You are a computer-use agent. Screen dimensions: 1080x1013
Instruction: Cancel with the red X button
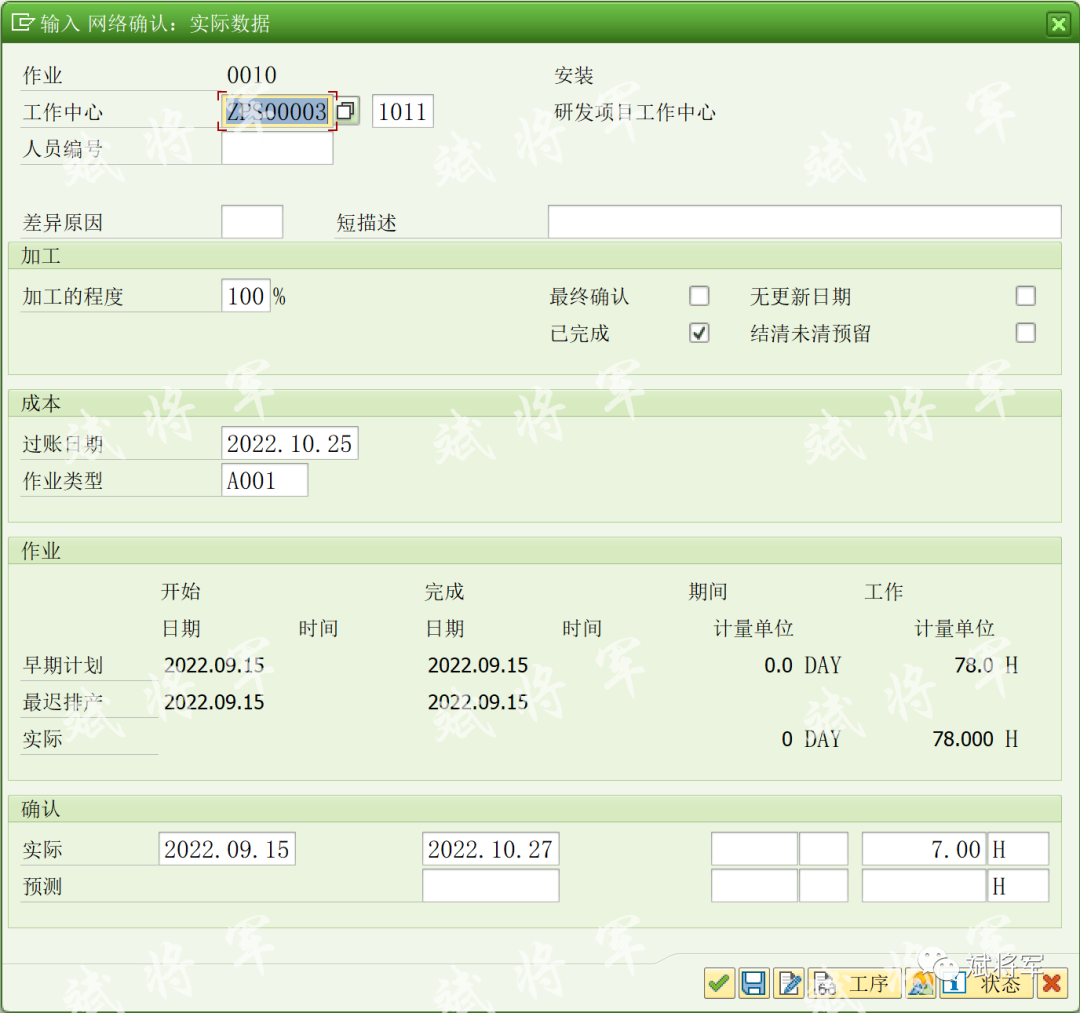tap(1051, 983)
